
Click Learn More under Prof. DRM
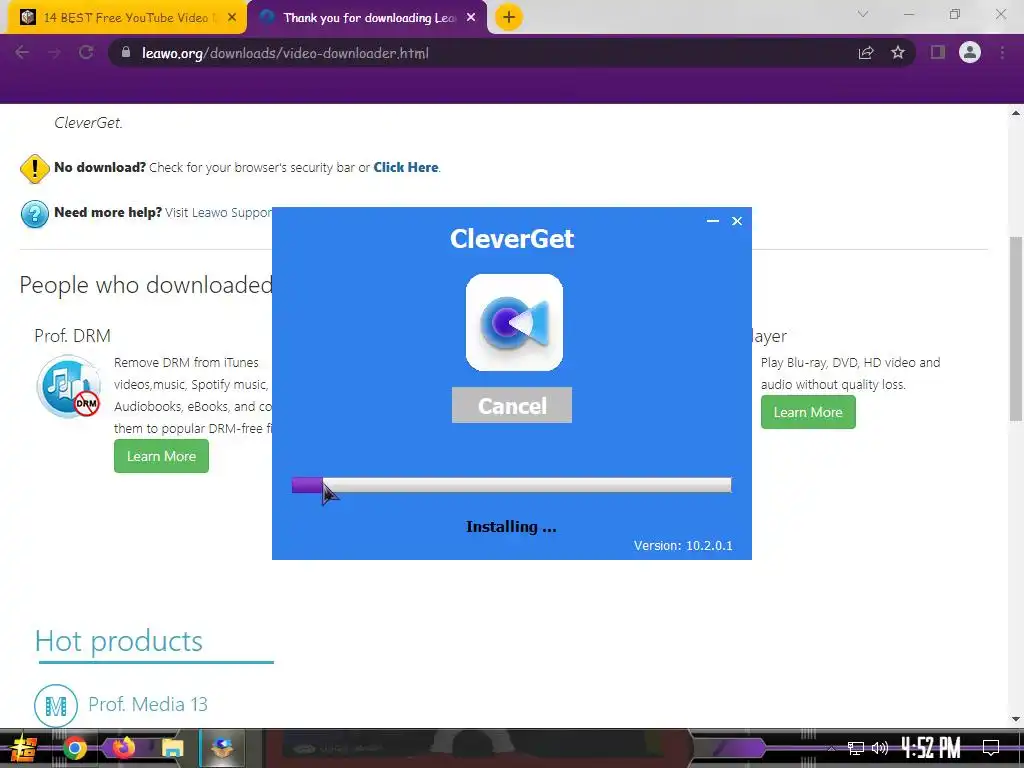pos(161,456)
